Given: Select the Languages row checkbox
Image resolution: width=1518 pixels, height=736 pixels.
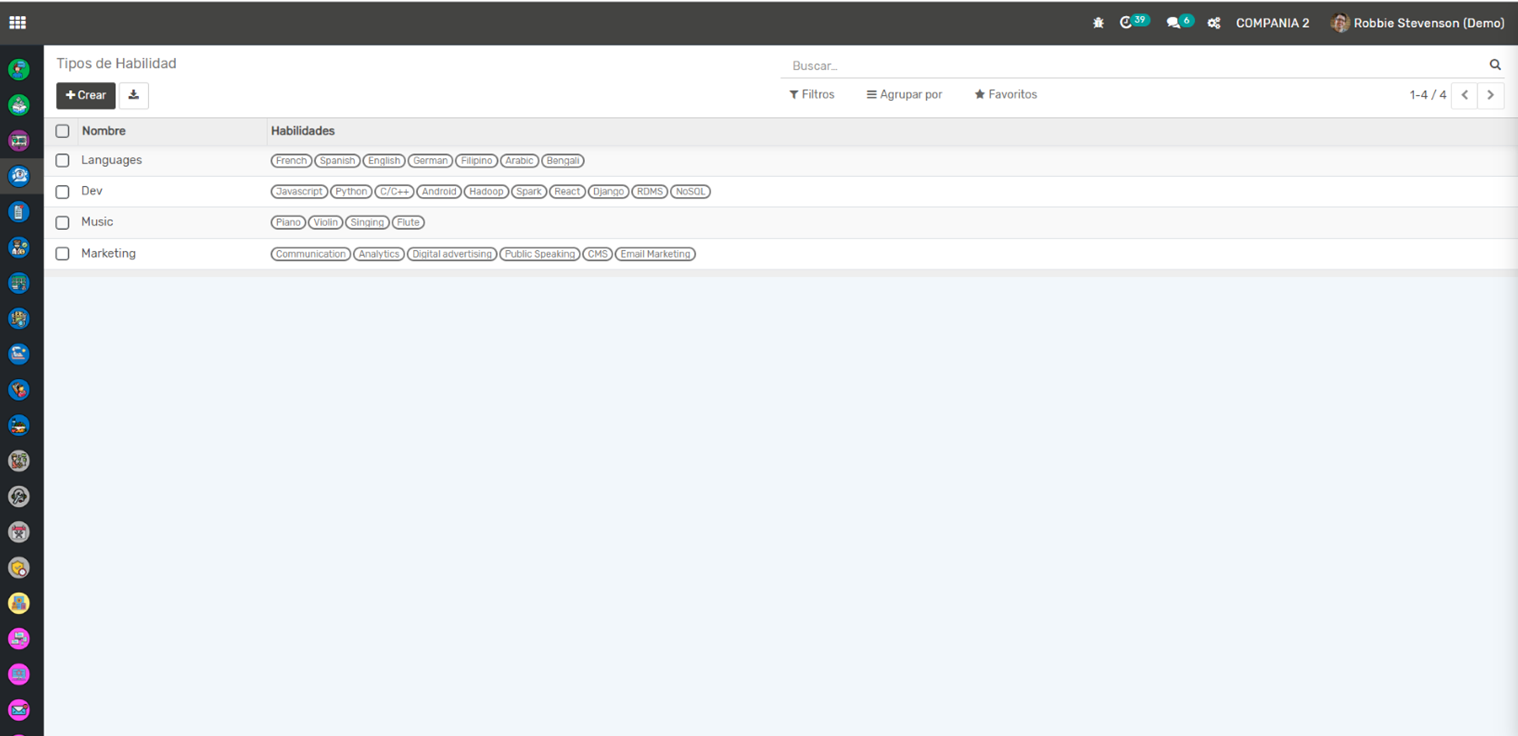Looking at the screenshot, I should [62, 161].
